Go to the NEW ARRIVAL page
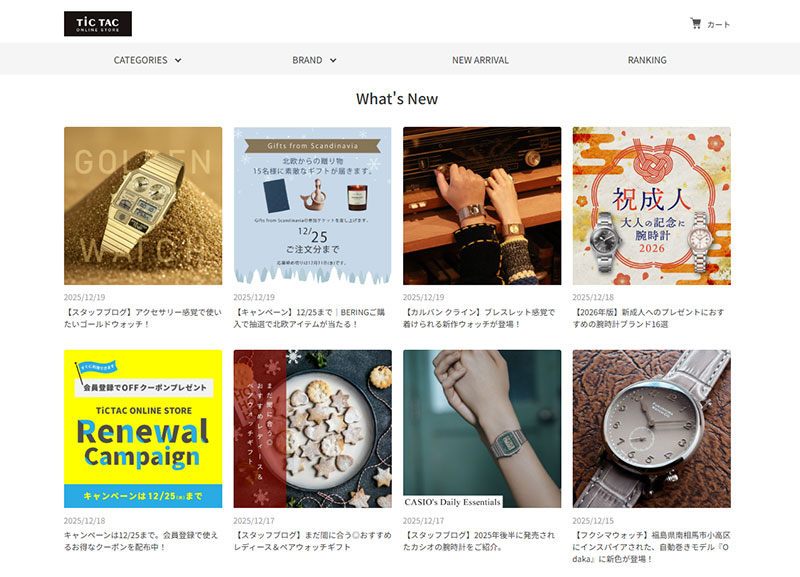 point(480,60)
